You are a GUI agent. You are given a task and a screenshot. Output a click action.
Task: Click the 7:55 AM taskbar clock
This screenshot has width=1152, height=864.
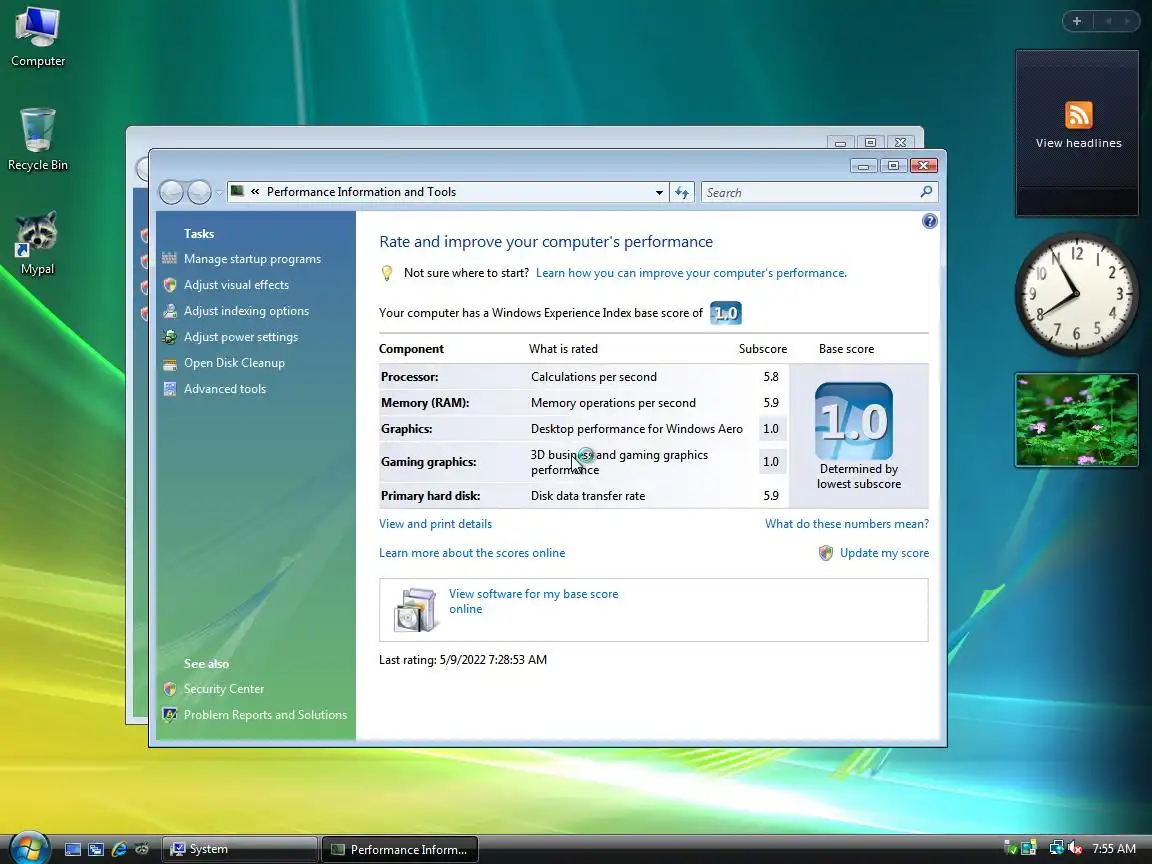click(x=1114, y=849)
